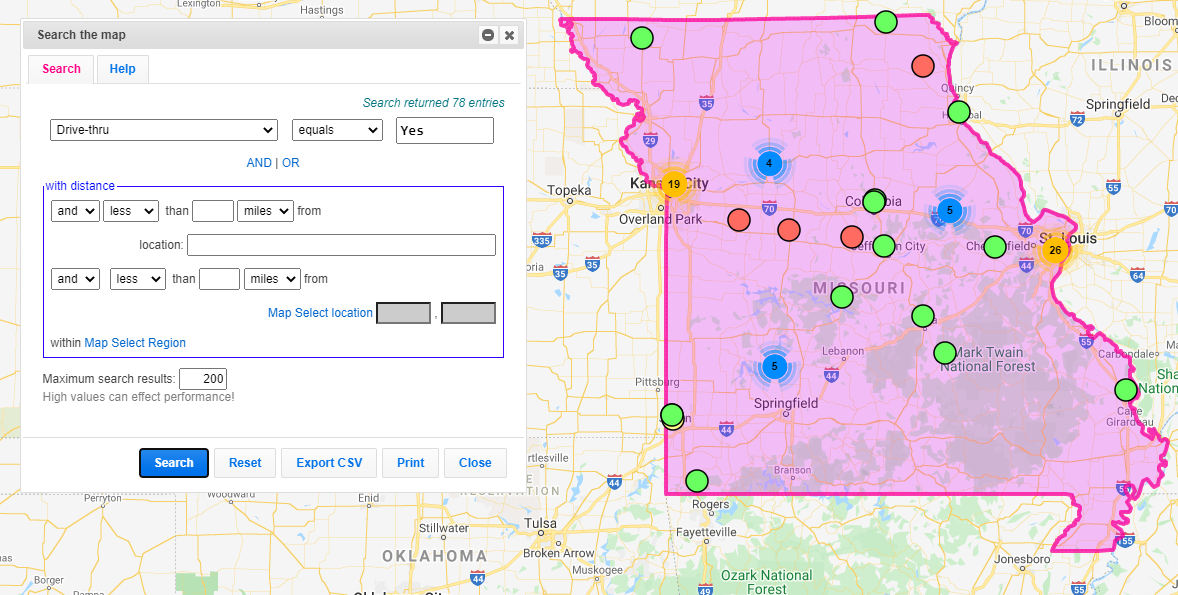1178x595 pixels.
Task: Click the green marker near Cape Girardeau
Action: (1126, 389)
